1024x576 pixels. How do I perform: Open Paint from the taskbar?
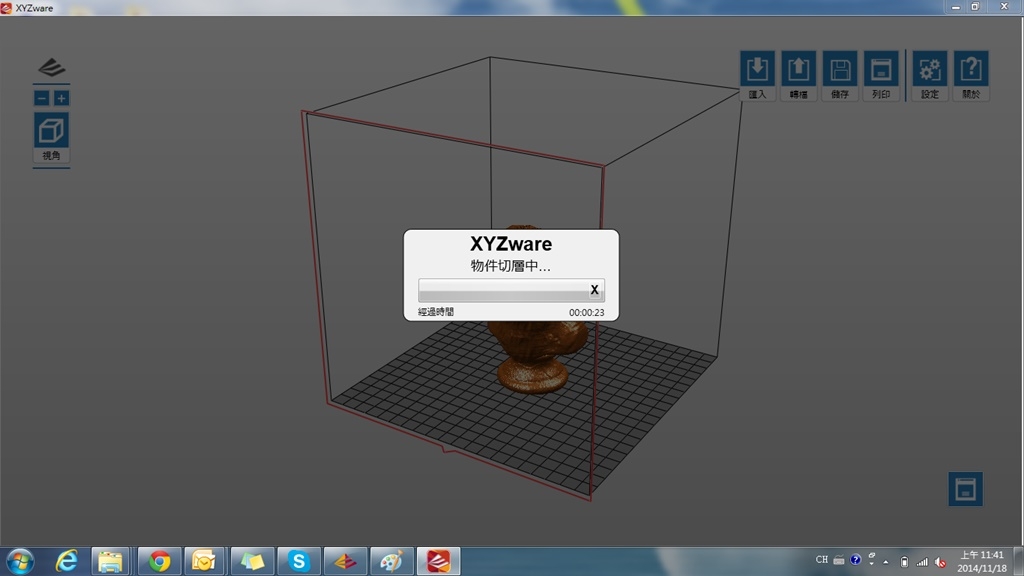(392, 562)
